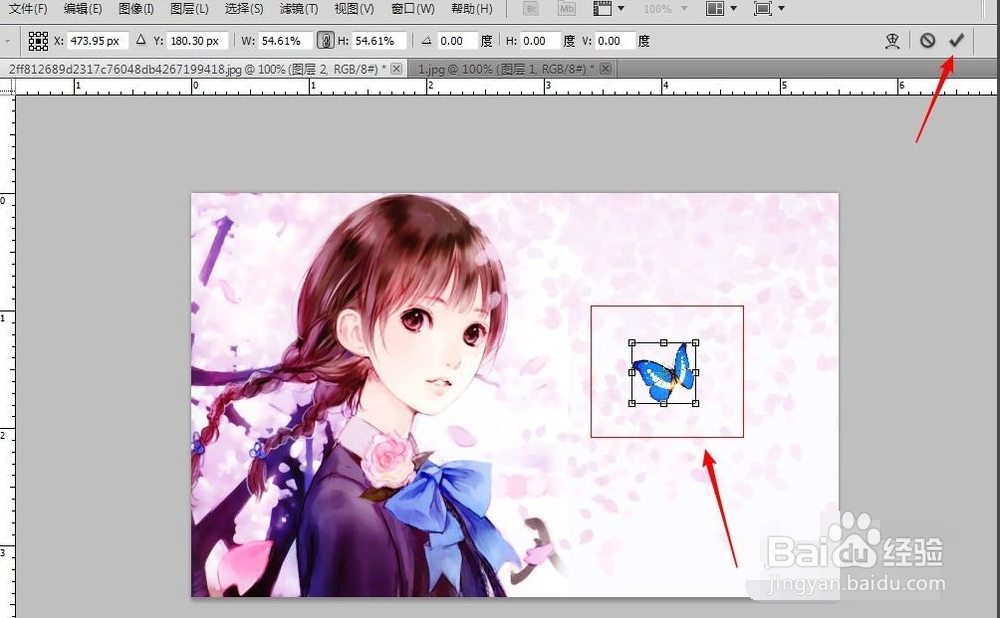Toggle the maintain aspect ratio link icon
This screenshot has height=618, width=1000.
(x=325, y=41)
